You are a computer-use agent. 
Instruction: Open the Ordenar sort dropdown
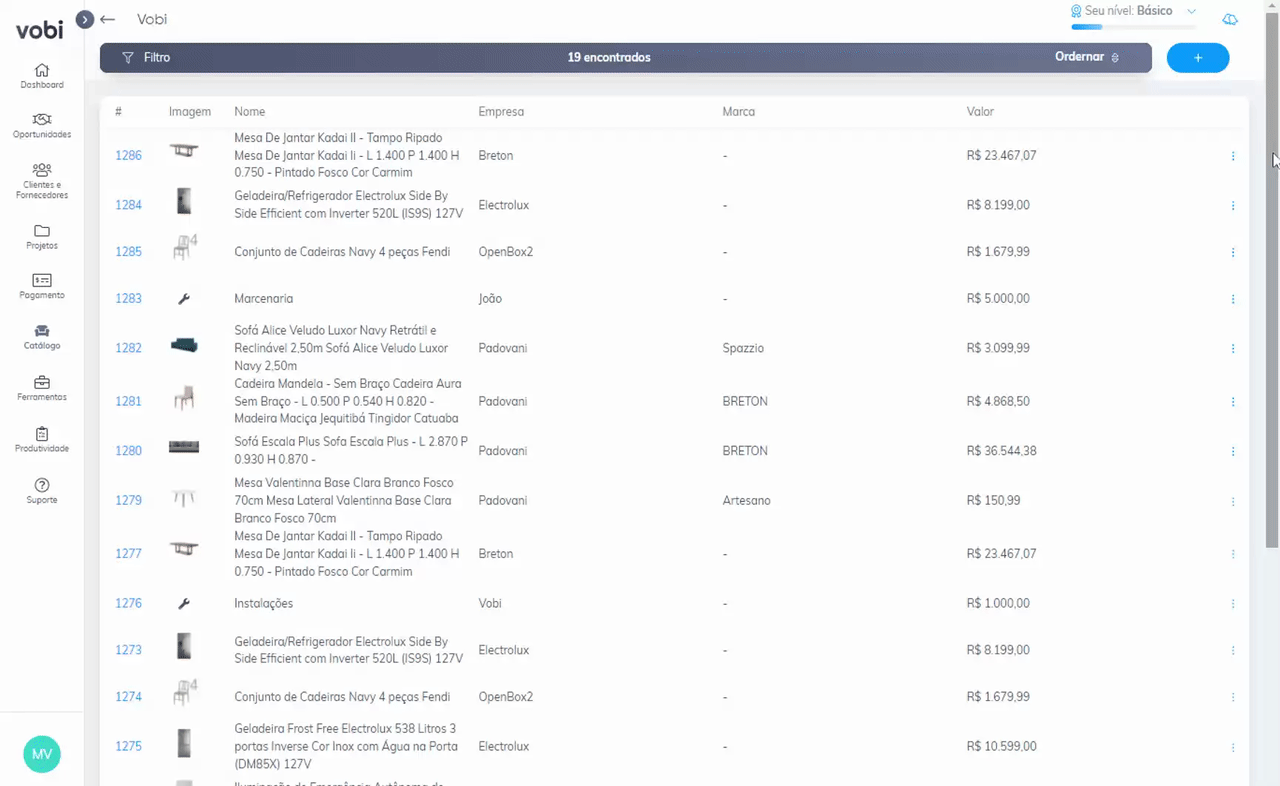(1087, 57)
